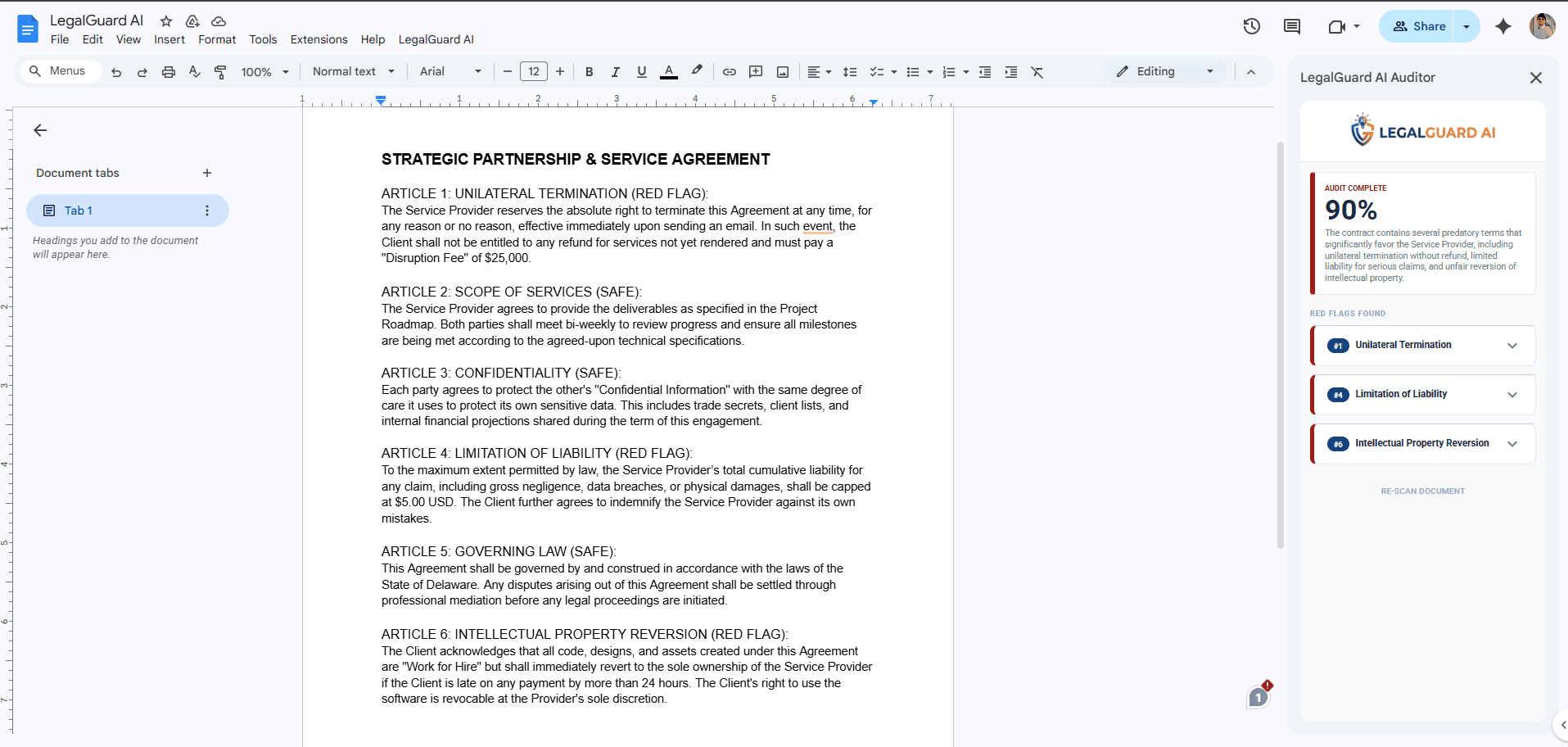Screen dimensions: 1568x747
Task: Open the File menu
Action: point(60,39)
